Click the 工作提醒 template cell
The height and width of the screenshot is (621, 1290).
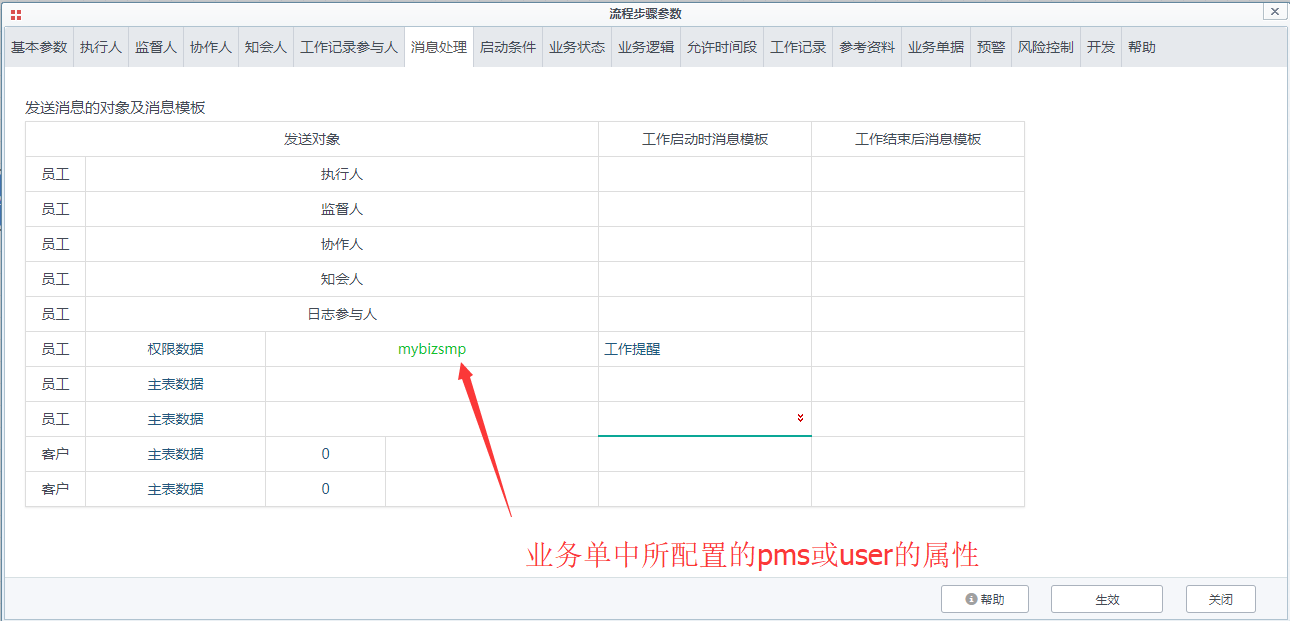[x=704, y=349]
